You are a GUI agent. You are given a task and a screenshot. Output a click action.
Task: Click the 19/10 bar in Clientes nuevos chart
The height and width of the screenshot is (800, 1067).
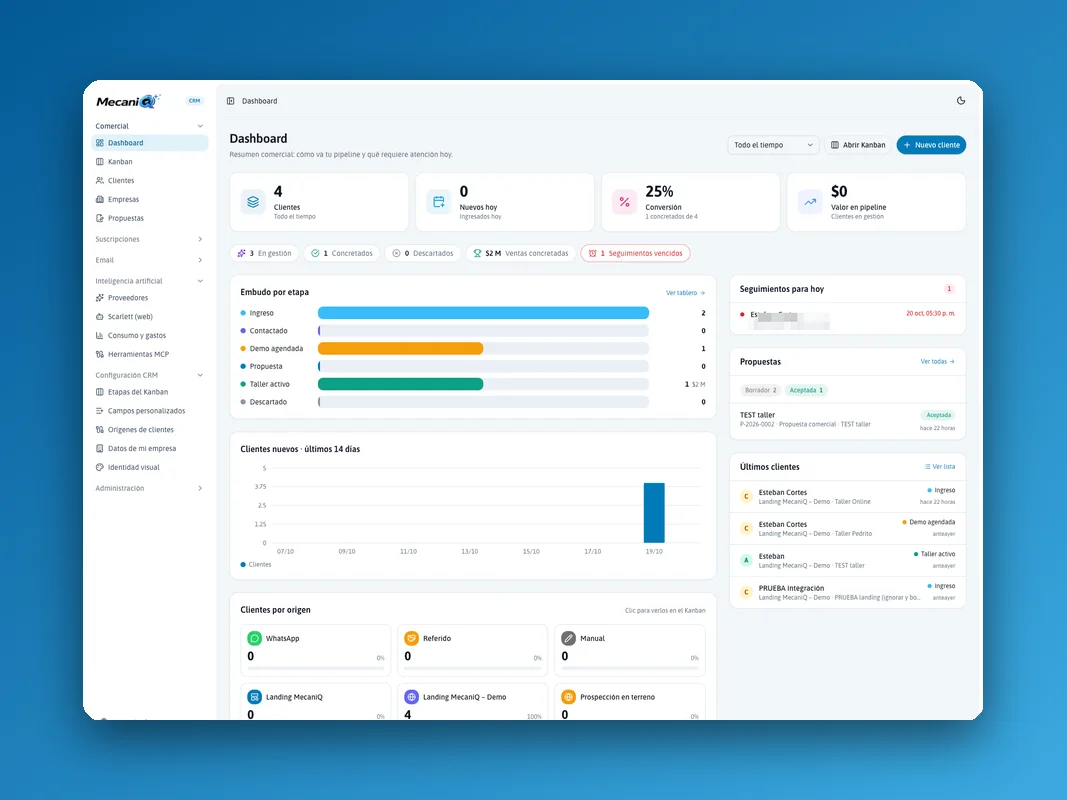pyautogui.click(x=654, y=512)
